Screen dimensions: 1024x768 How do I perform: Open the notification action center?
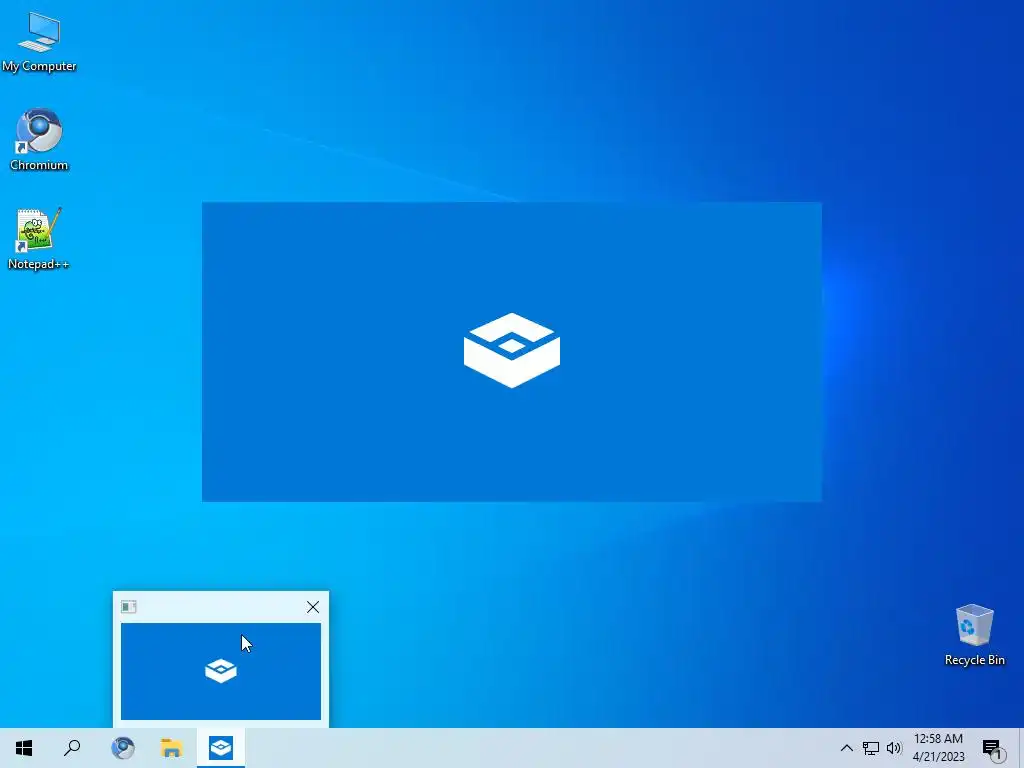click(993, 748)
